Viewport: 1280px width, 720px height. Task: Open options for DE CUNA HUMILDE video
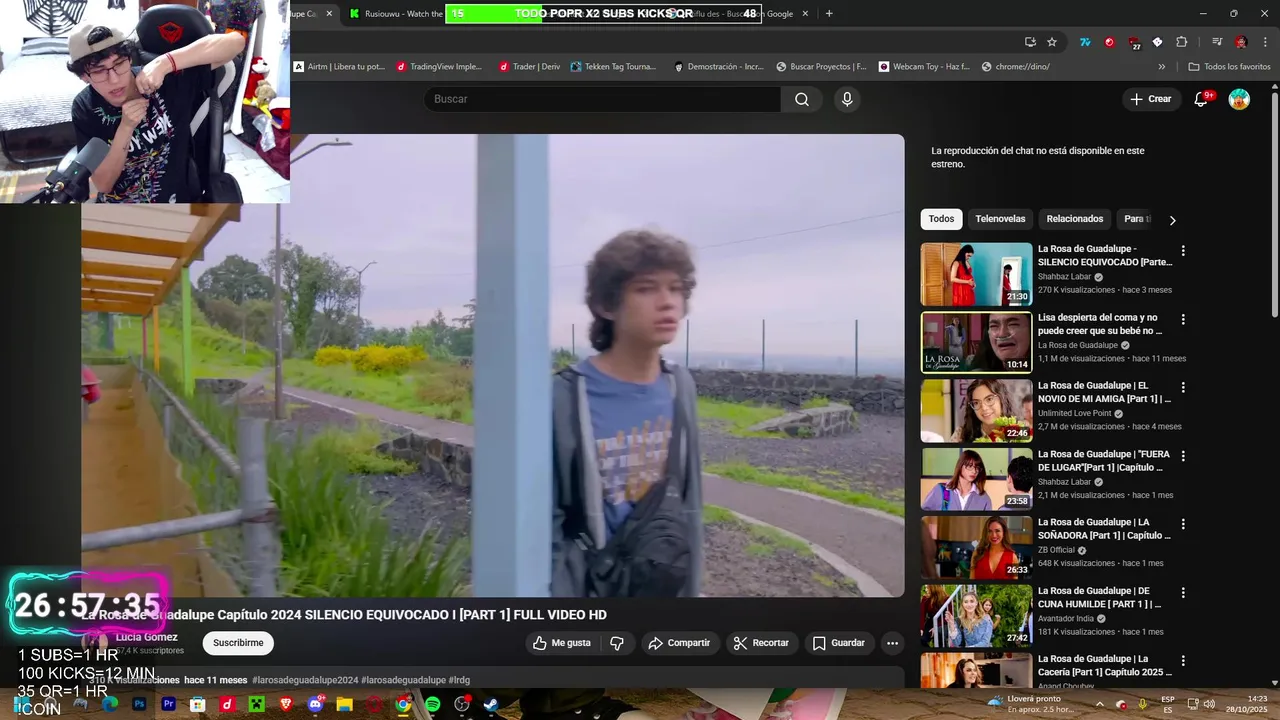[1183, 592]
